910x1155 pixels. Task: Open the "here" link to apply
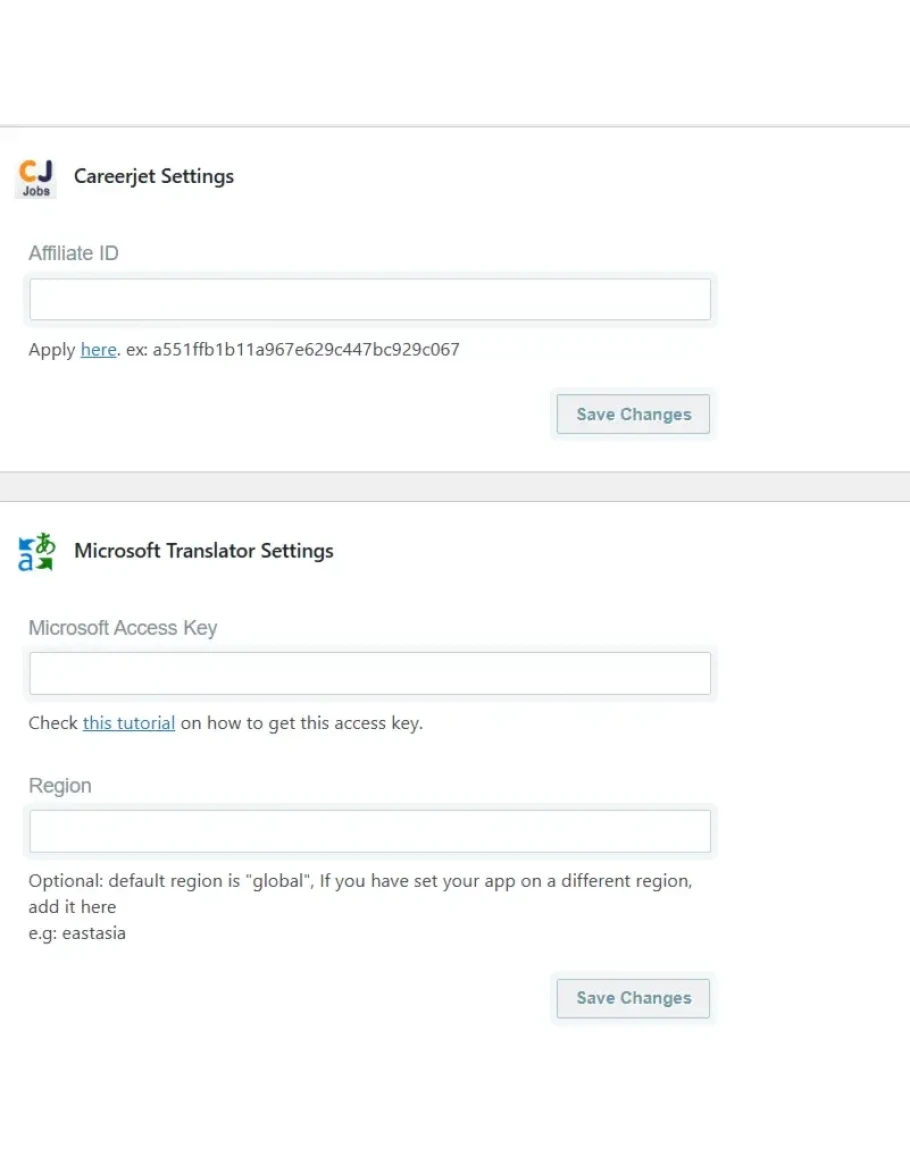pos(98,350)
